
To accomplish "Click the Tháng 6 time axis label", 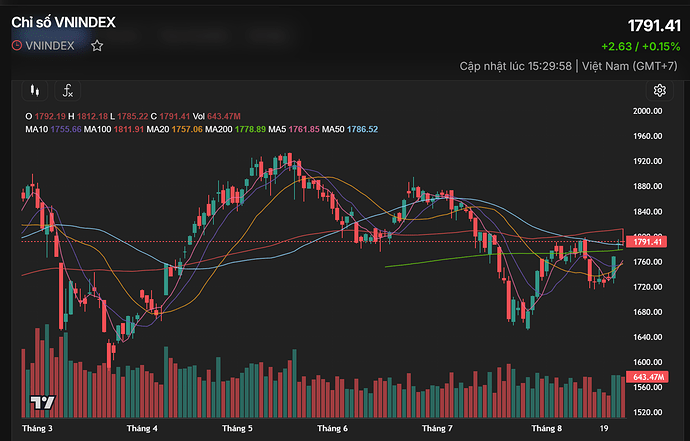I will point(332,428).
